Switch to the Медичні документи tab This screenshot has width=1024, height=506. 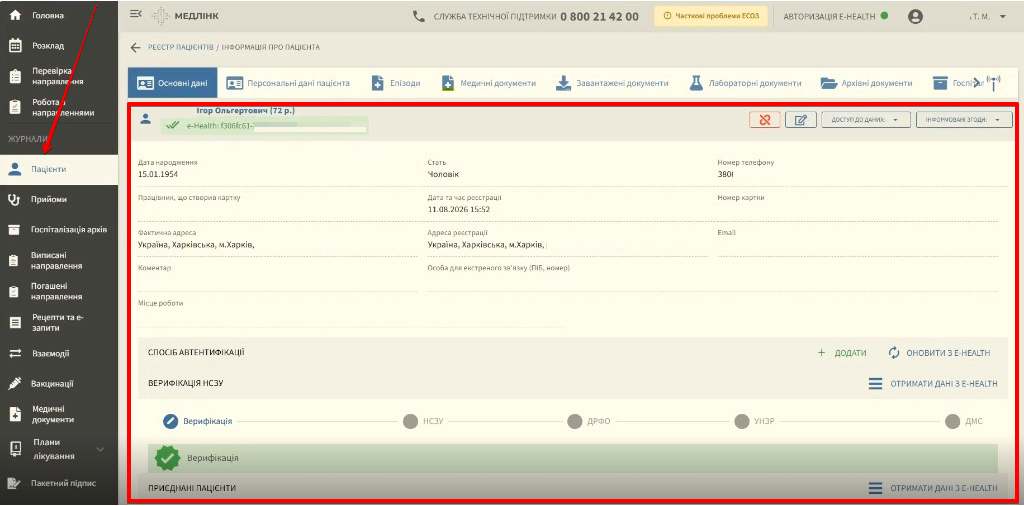(x=489, y=83)
